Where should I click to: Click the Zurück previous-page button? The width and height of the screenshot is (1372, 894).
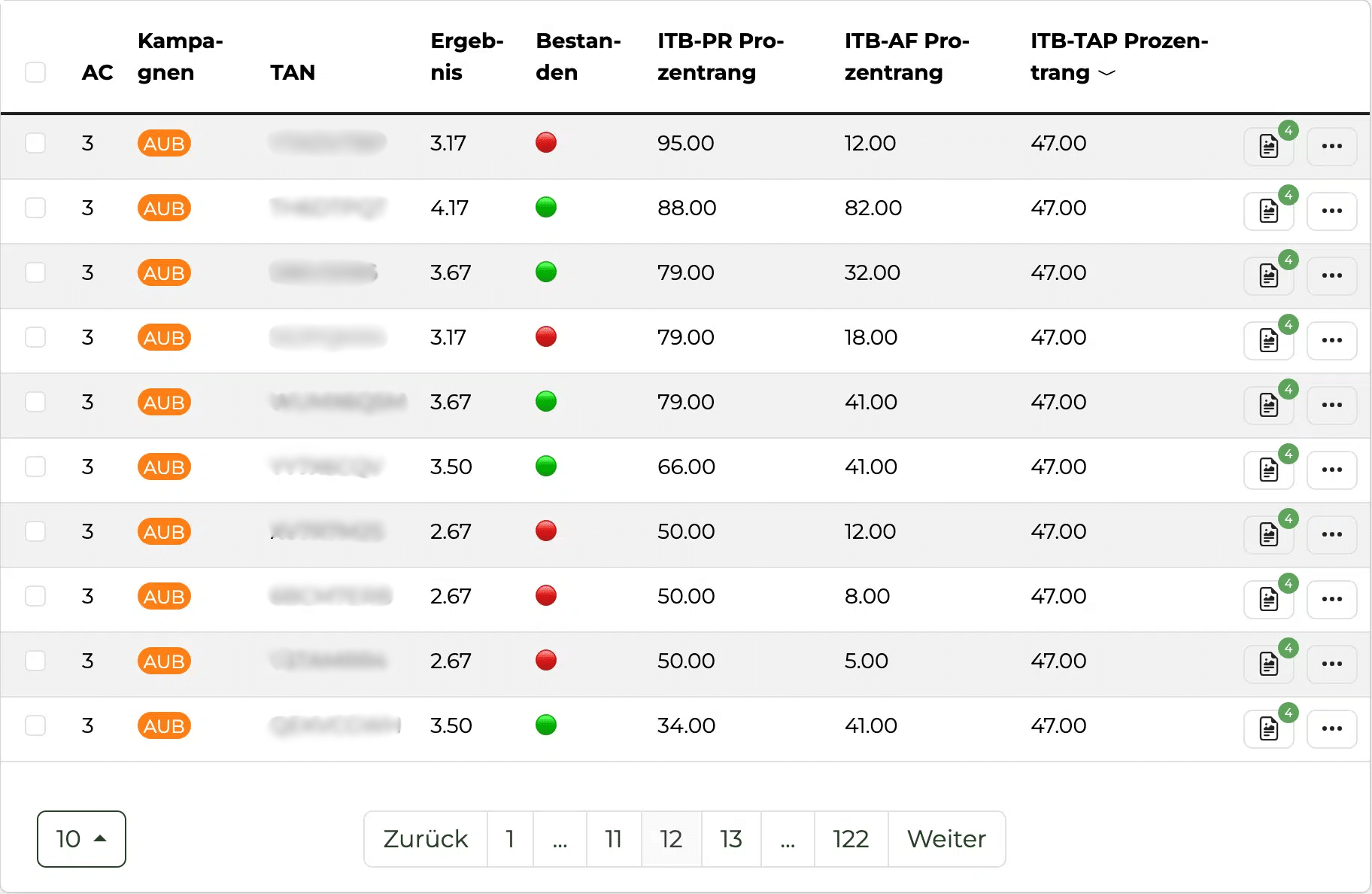426,839
